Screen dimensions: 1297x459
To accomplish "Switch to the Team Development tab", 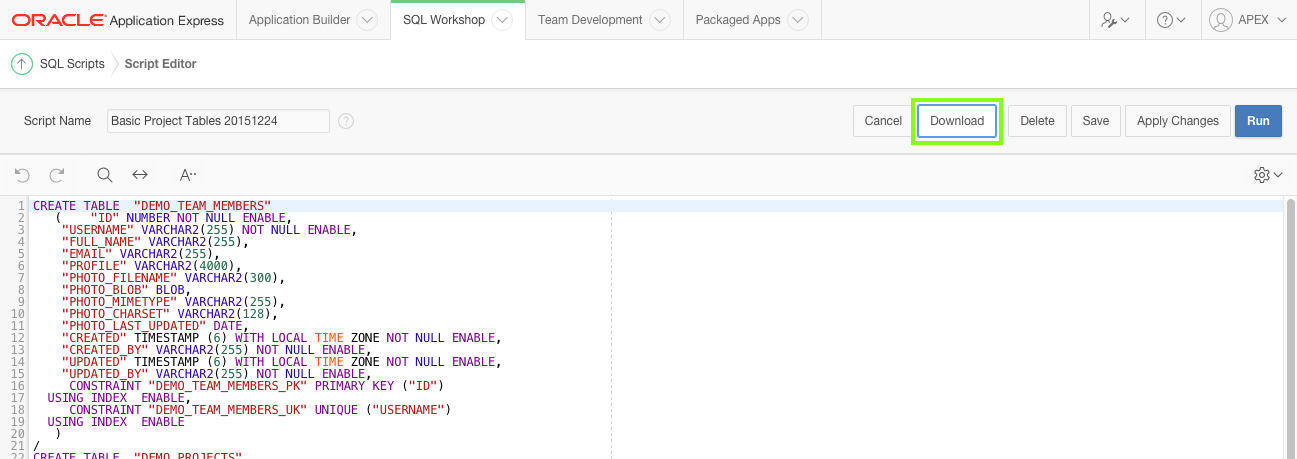I will 590,20.
